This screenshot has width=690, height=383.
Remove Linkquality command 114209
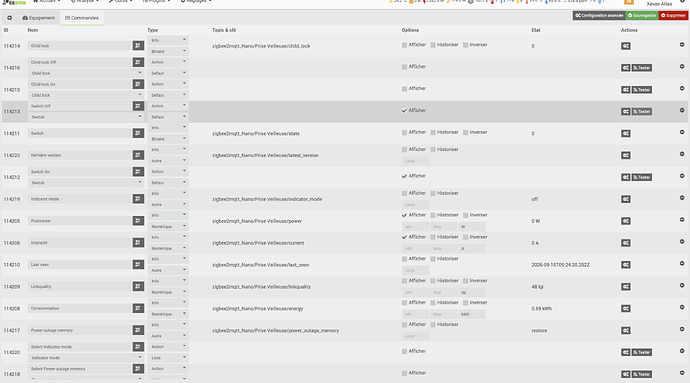682,285
